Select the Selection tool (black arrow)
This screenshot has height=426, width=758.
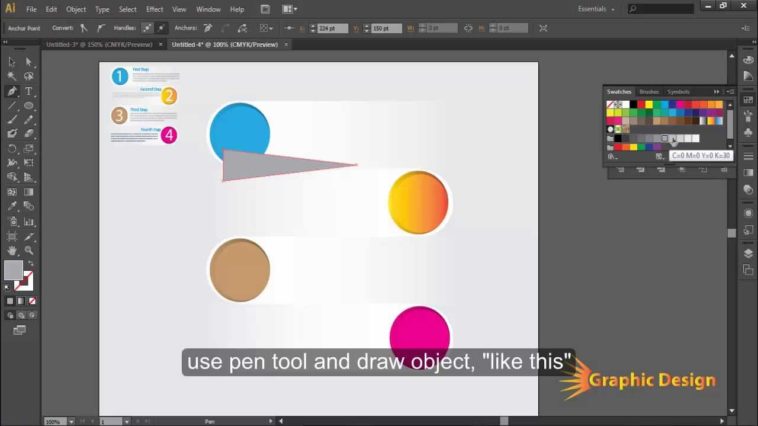point(12,62)
